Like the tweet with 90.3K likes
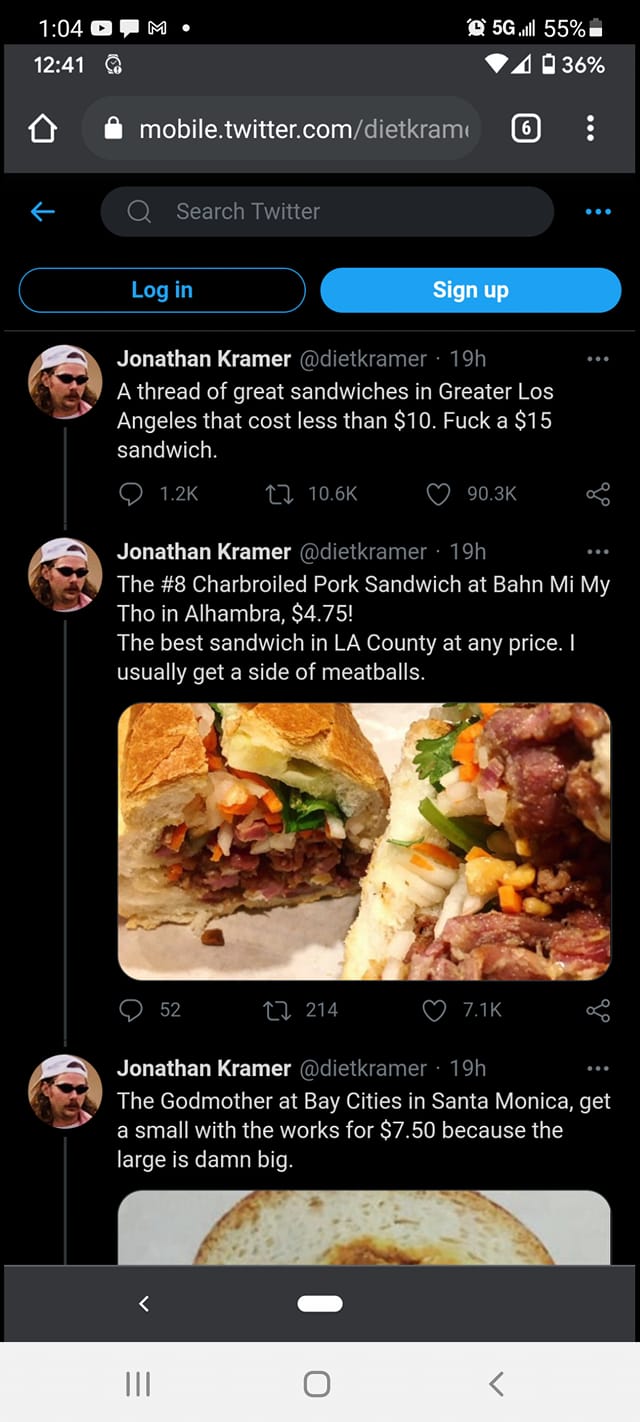 [x=438, y=494]
